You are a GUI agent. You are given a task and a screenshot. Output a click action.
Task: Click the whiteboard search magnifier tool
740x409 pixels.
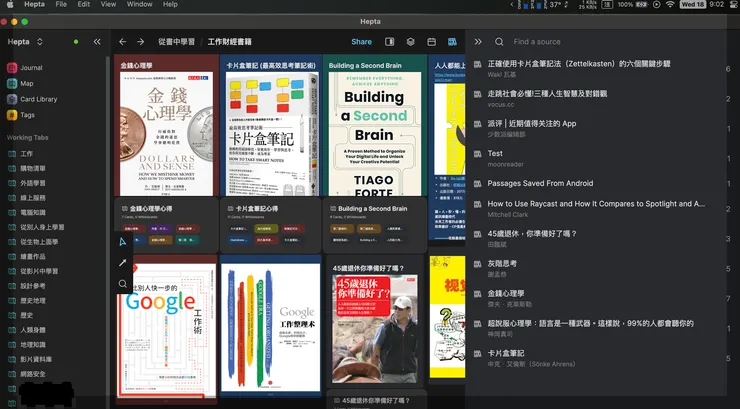(123, 284)
